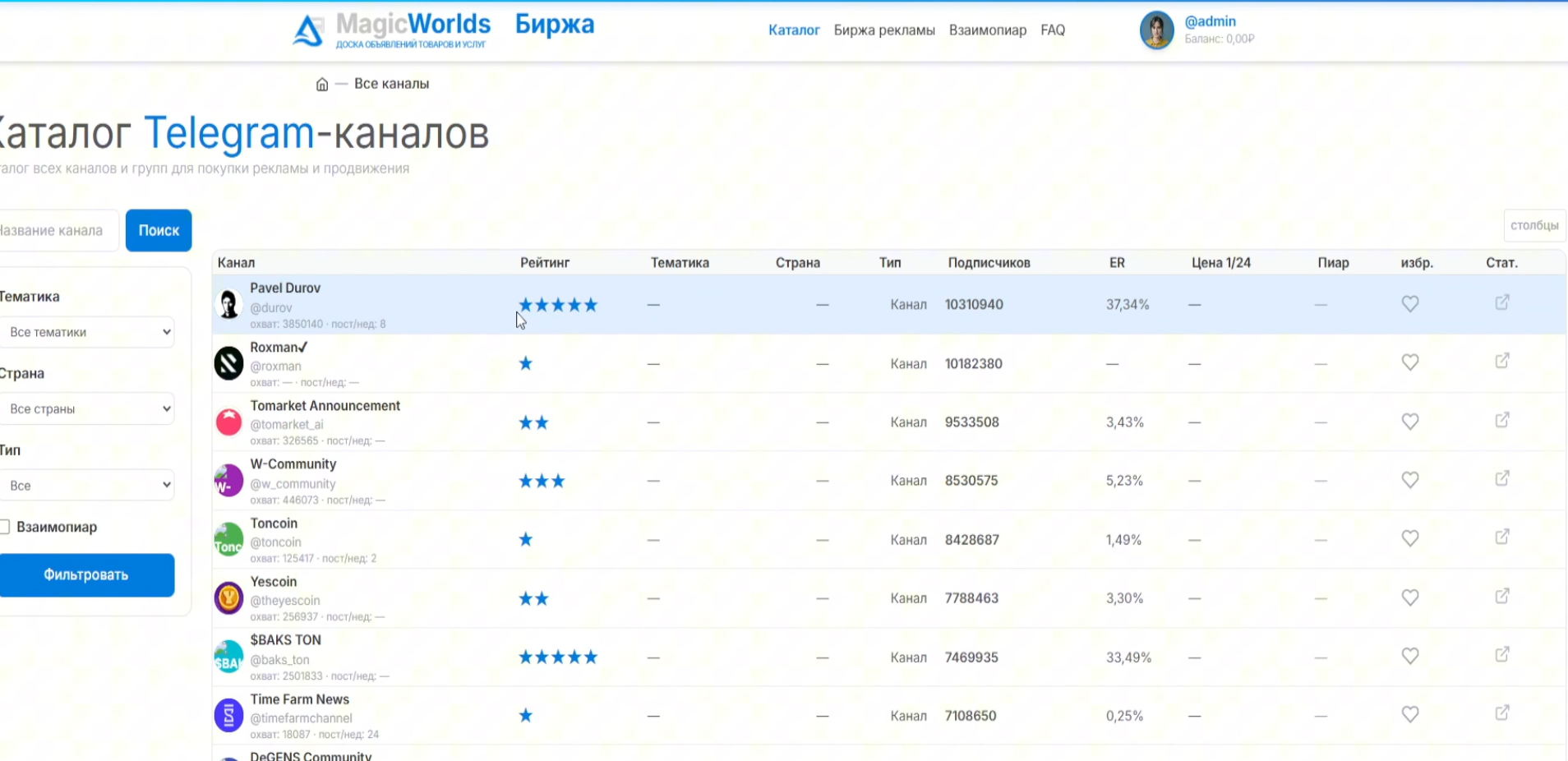This screenshot has height=761, width=1568.
Task: Click the Toncoin green avatar
Action: pos(228,539)
